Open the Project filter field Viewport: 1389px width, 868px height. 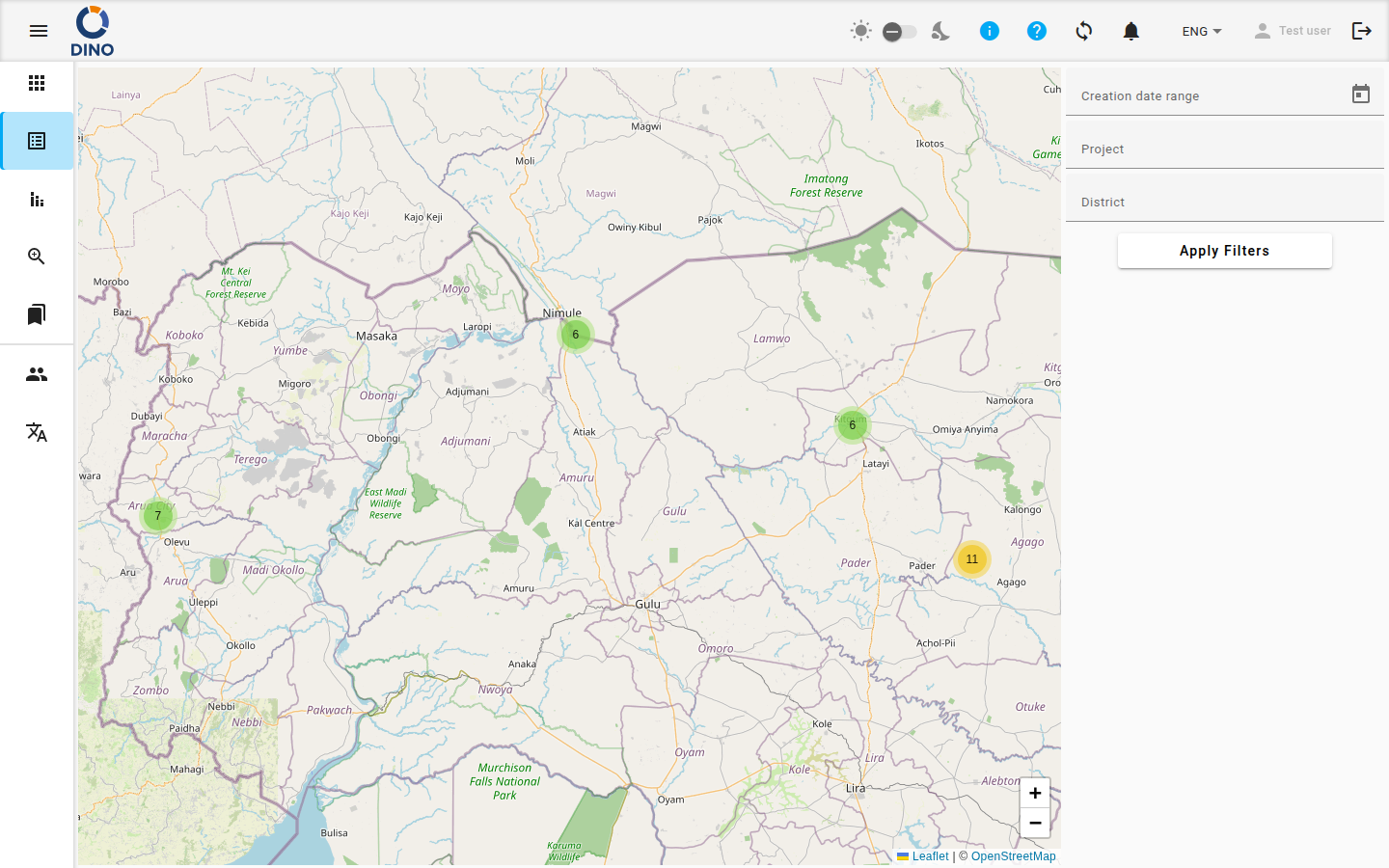click(x=1225, y=147)
